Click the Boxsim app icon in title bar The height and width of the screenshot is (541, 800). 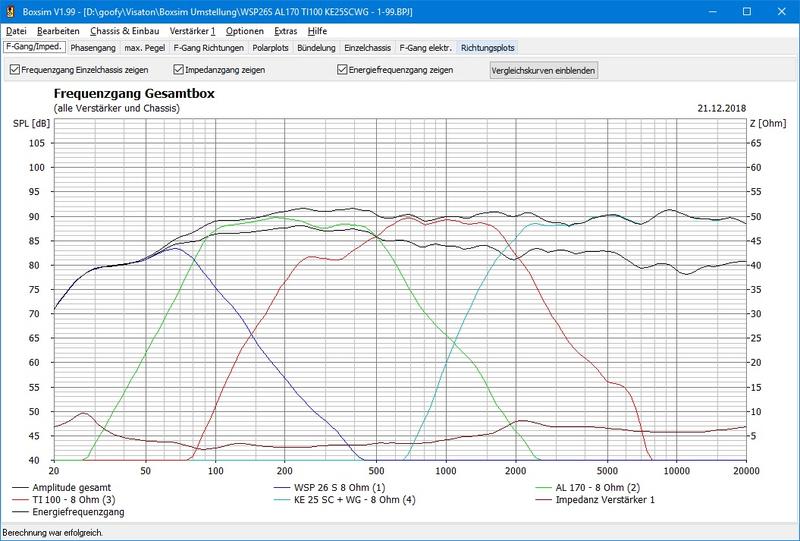pyautogui.click(x=9, y=10)
